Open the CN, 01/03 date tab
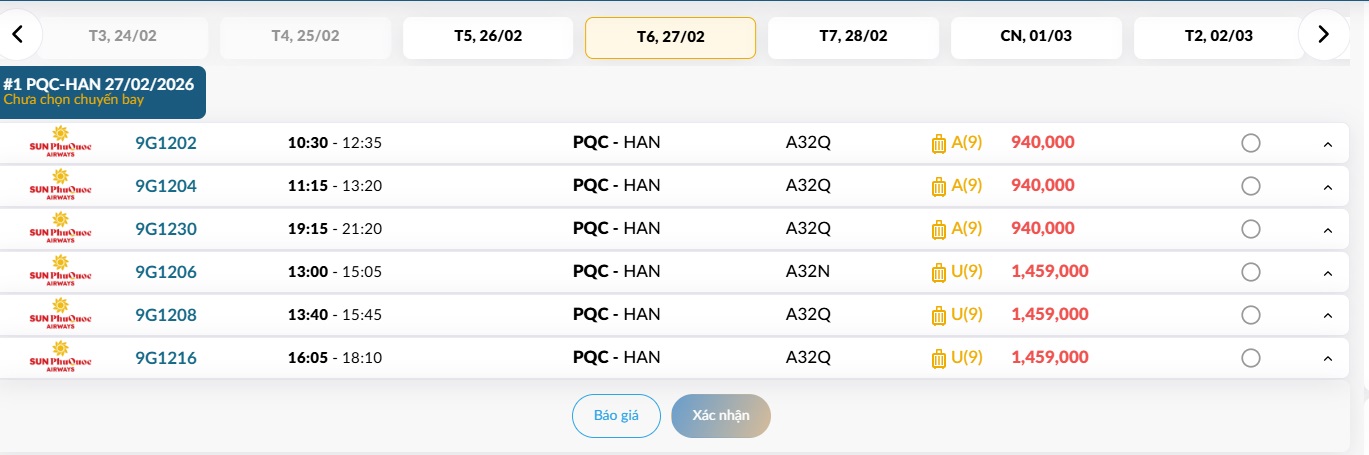This screenshot has height=455, width=1369. click(x=1035, y=37)
